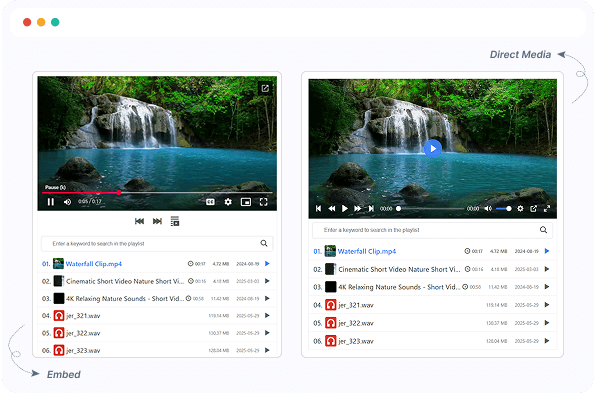Skip to previous item in the Direct Media controls

(318, 208)
